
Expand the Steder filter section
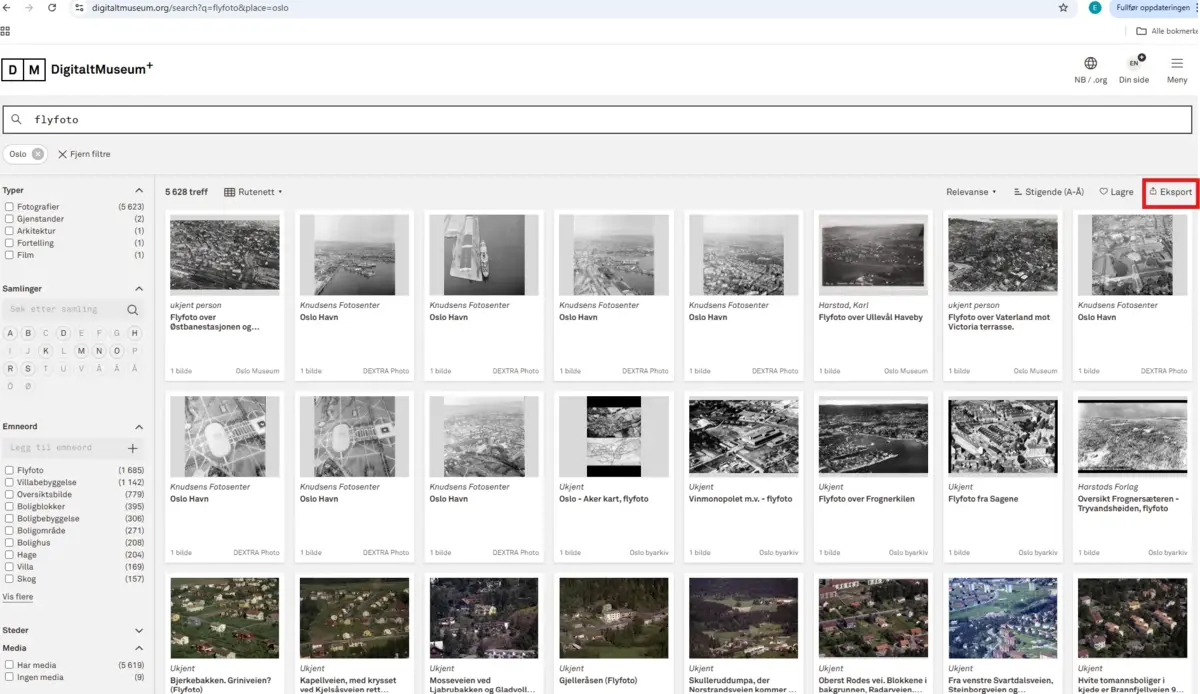(139, 631)
